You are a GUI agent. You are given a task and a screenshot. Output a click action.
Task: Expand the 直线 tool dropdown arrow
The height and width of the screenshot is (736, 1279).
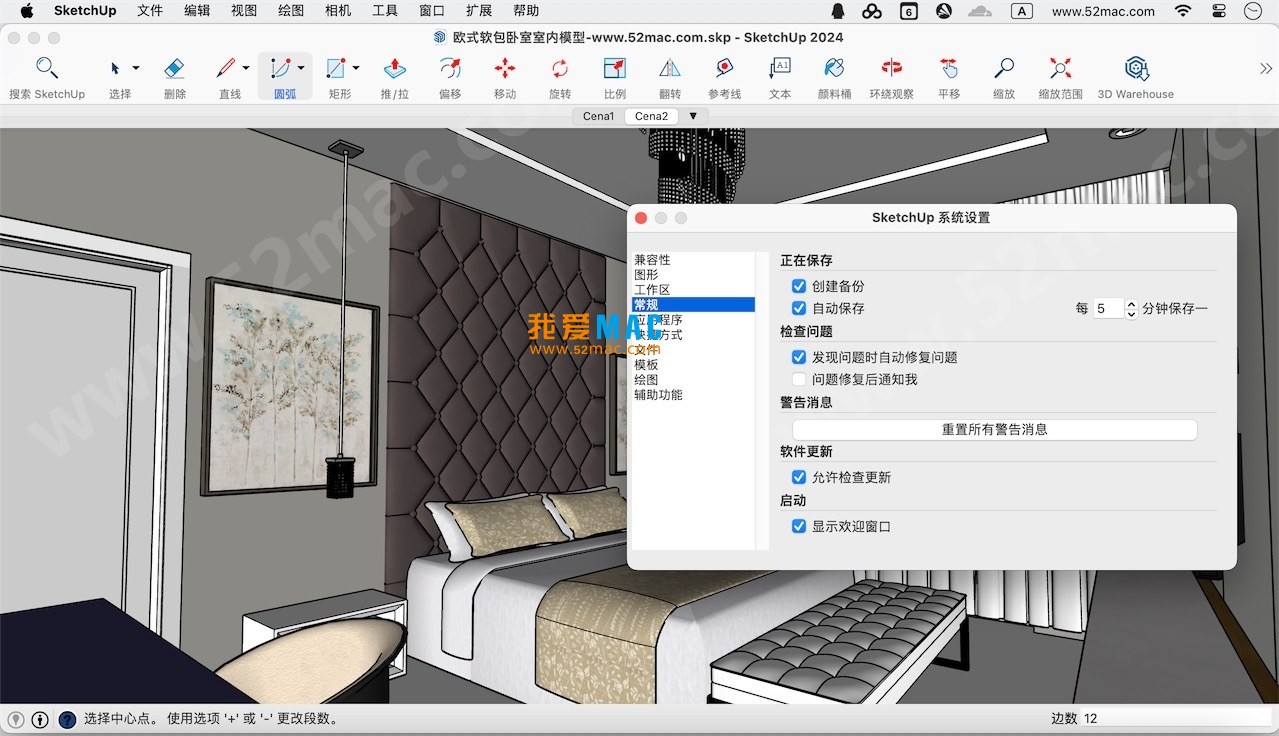246,68
